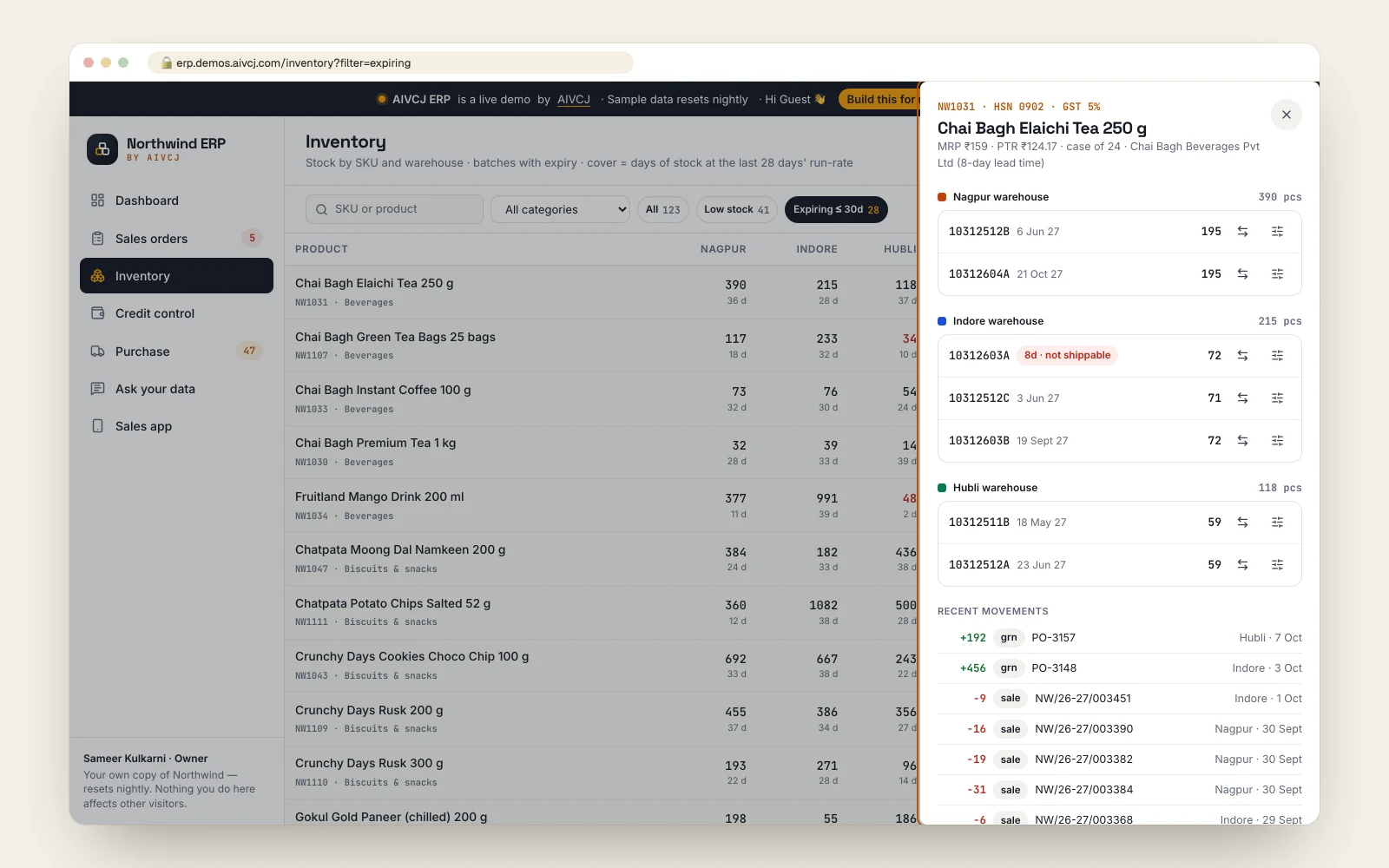Click transfer icon for batch 10312603A

[x=1242, y=356]
